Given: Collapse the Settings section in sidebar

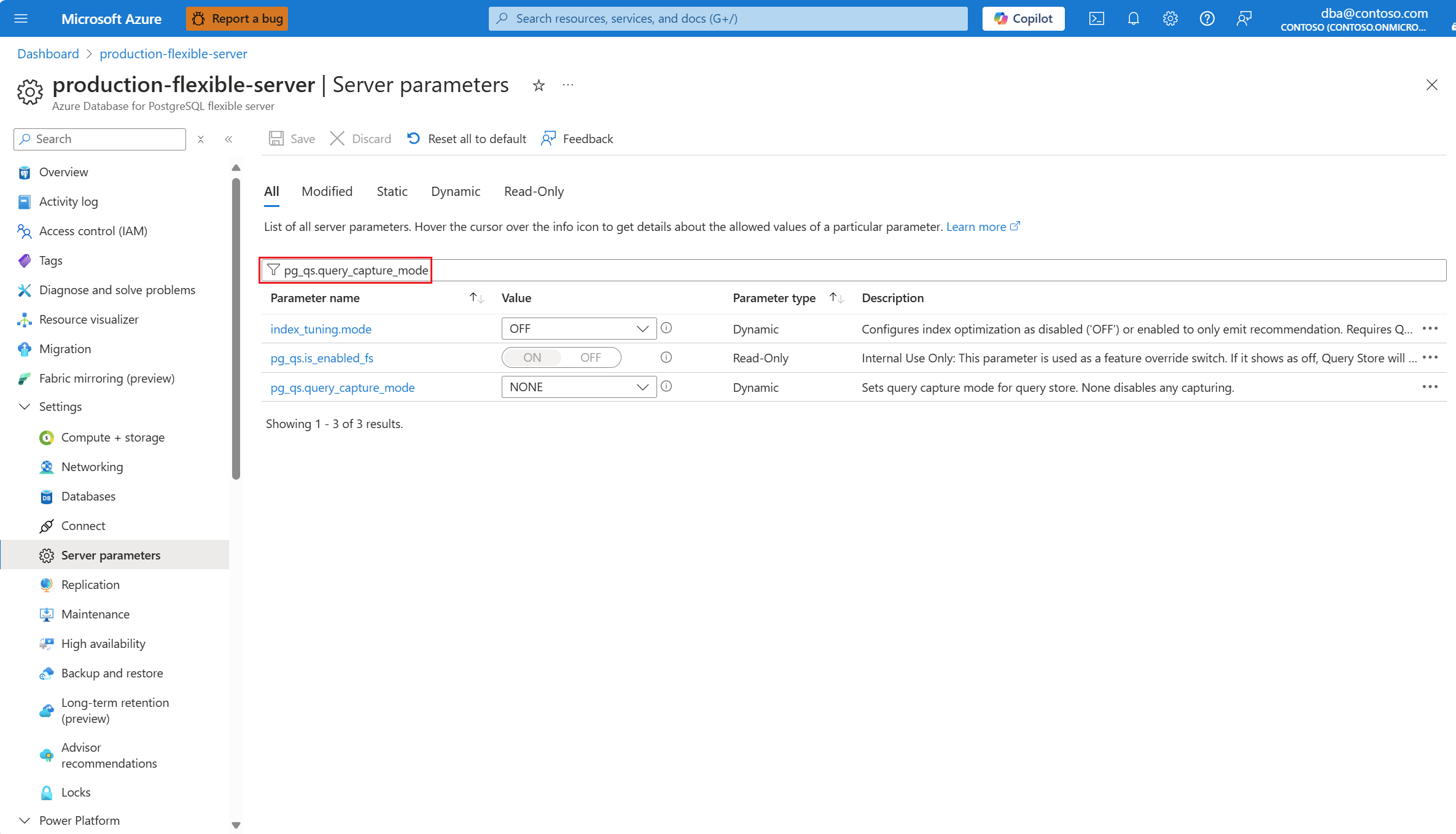Looking at the screenshot, I should [x=25, y=407].
